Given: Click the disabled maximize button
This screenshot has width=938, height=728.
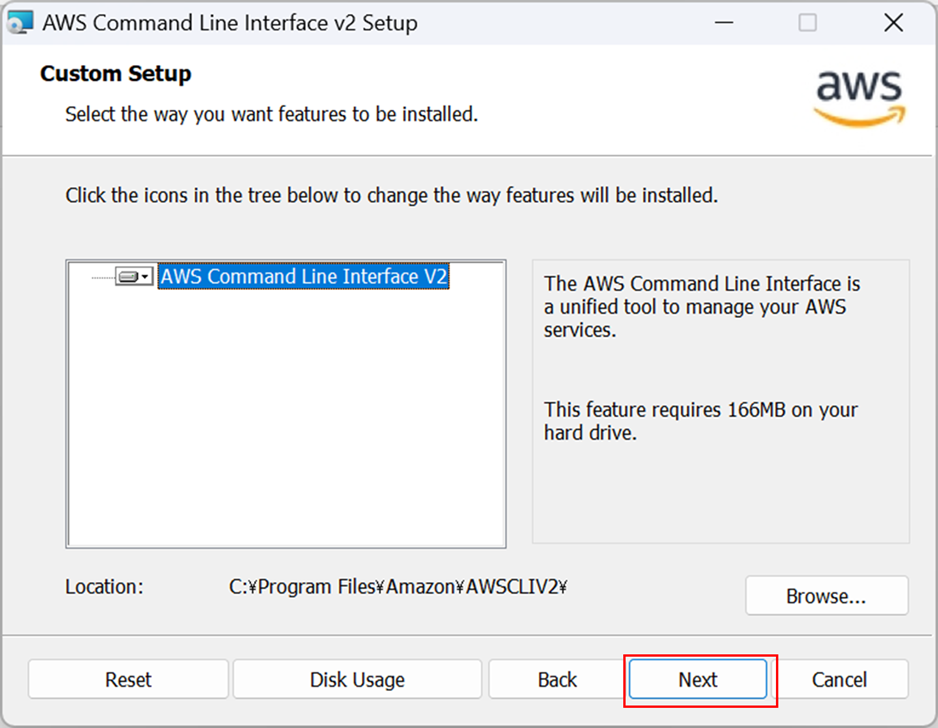Looking at the screenshot, I should click(808, 23).
